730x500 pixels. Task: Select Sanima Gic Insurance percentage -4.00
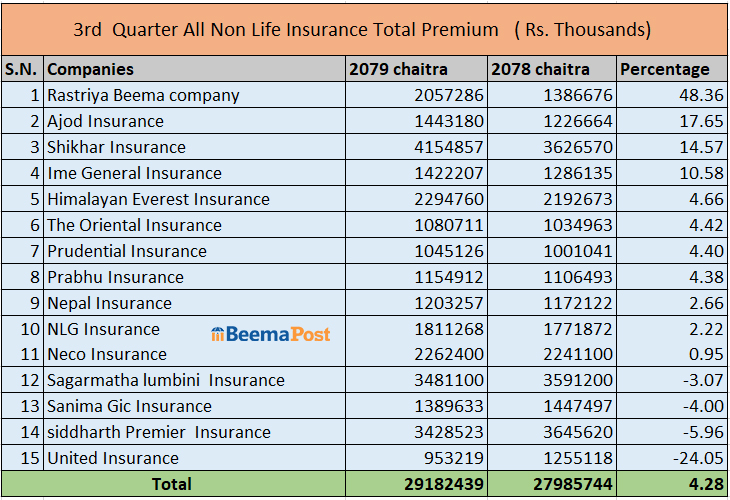click(702, 406)
